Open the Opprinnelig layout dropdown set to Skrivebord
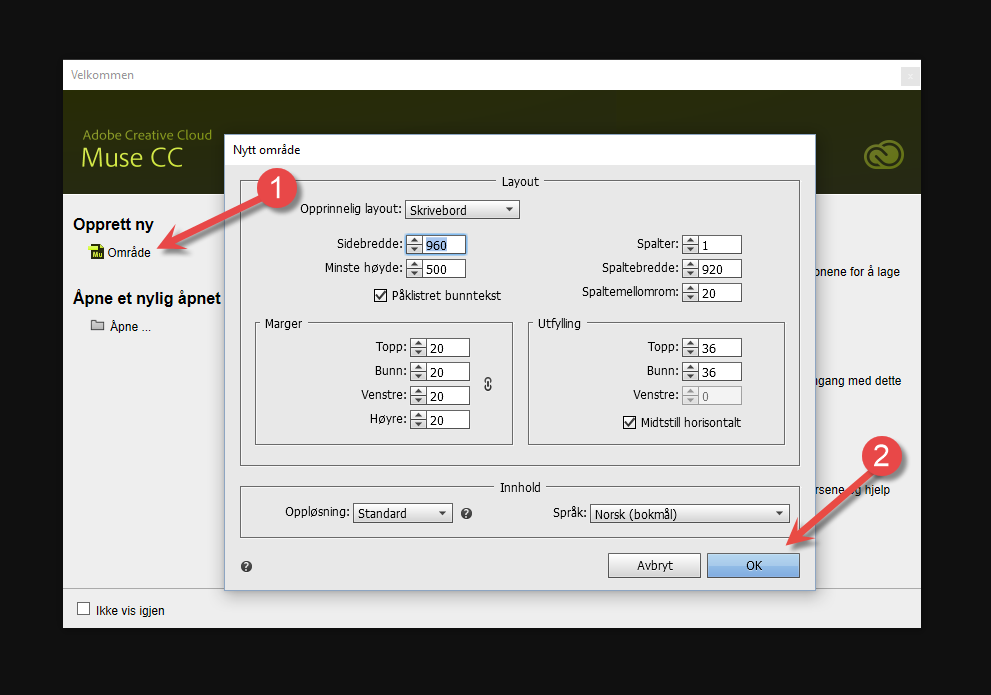Image resolution: width=991 pixels, height=695 pixels. (x=462, y=210)
